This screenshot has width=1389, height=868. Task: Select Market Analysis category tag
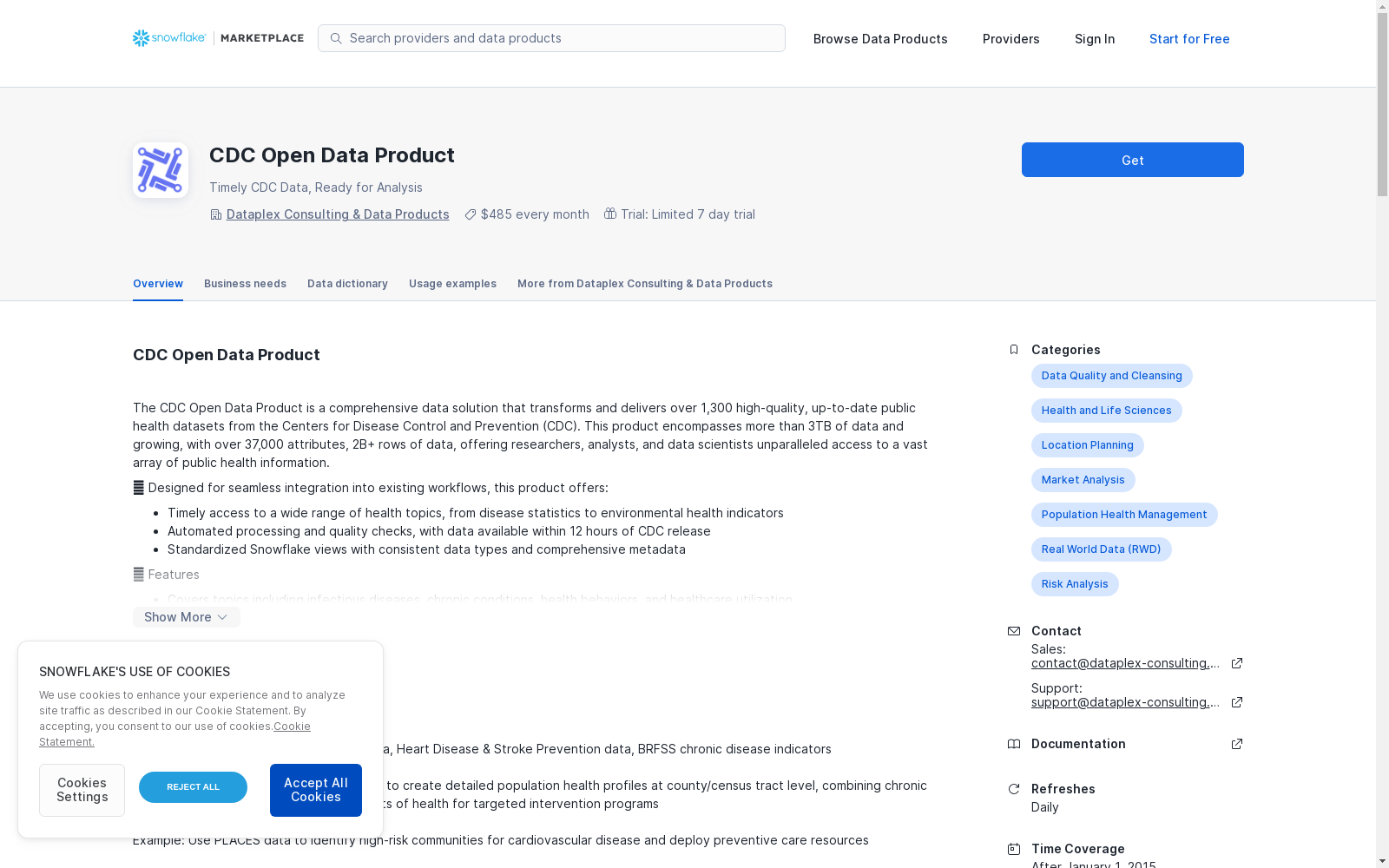pyautogui.click(x=1083, y=480)
